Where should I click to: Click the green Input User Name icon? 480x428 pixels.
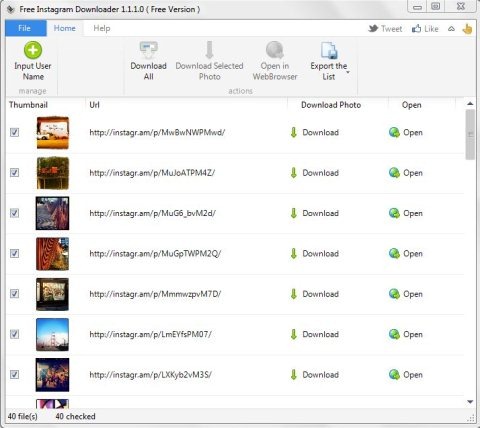(x=33, y=51)
